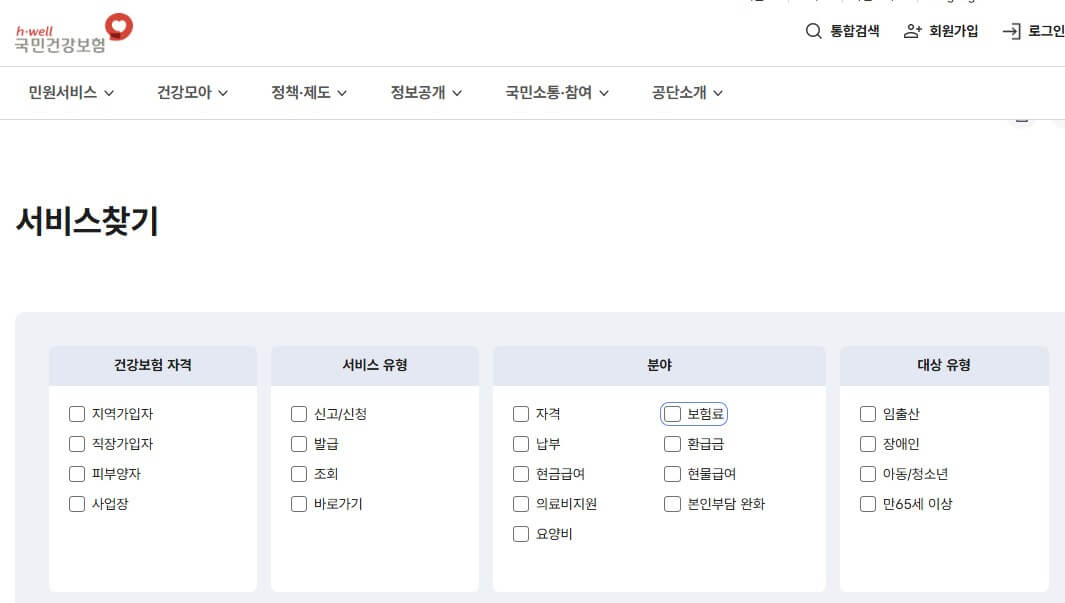The width and height of the screenshot is (1065, 603).
Task: Check the 사업장 checkbox
Action: point(77,504)
